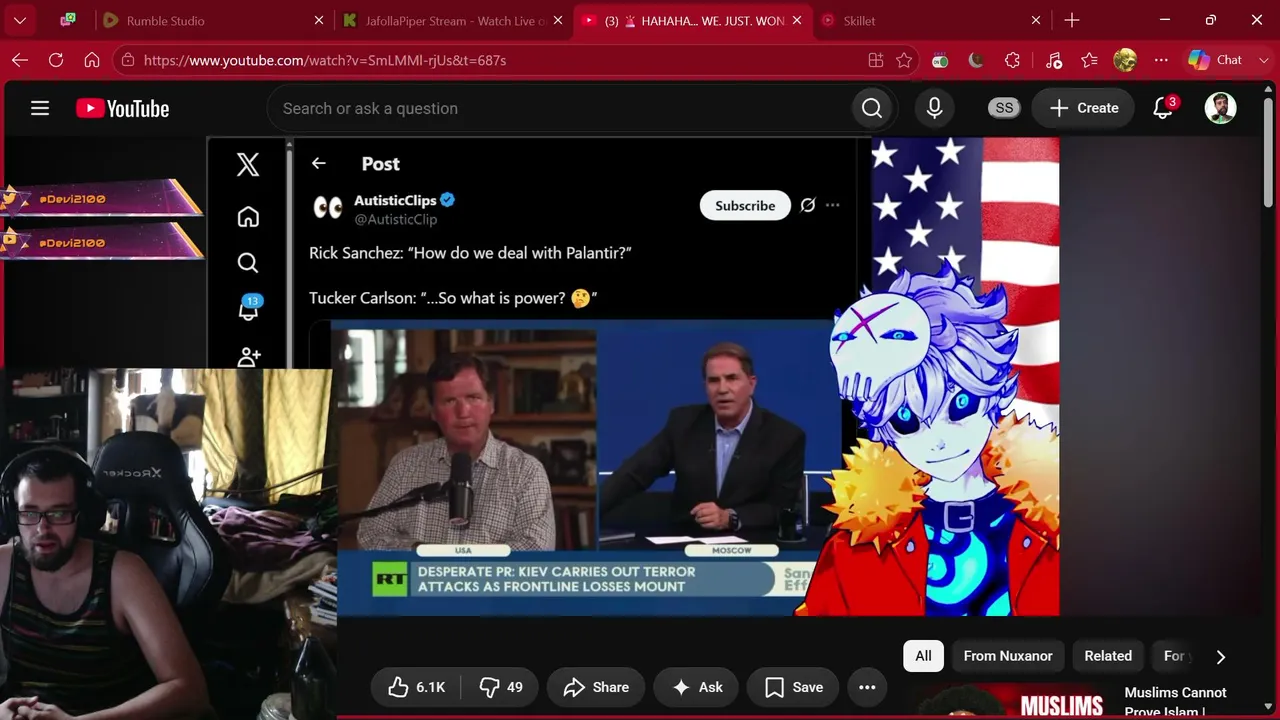Start voice search with the microphone
The height and width of the screenshot is (720, 1280).
click(x=935, y=108)
